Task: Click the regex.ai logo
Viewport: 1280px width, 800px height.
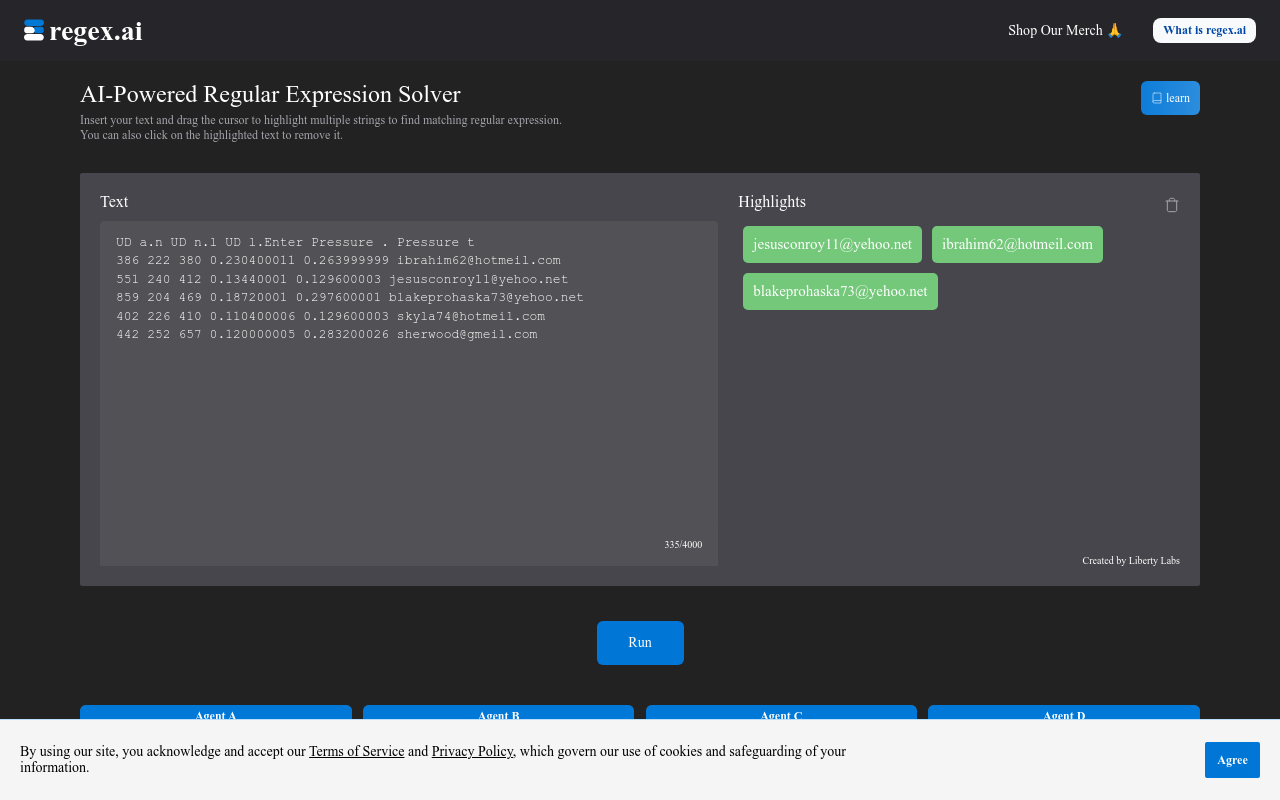Action: click(83, 31)
